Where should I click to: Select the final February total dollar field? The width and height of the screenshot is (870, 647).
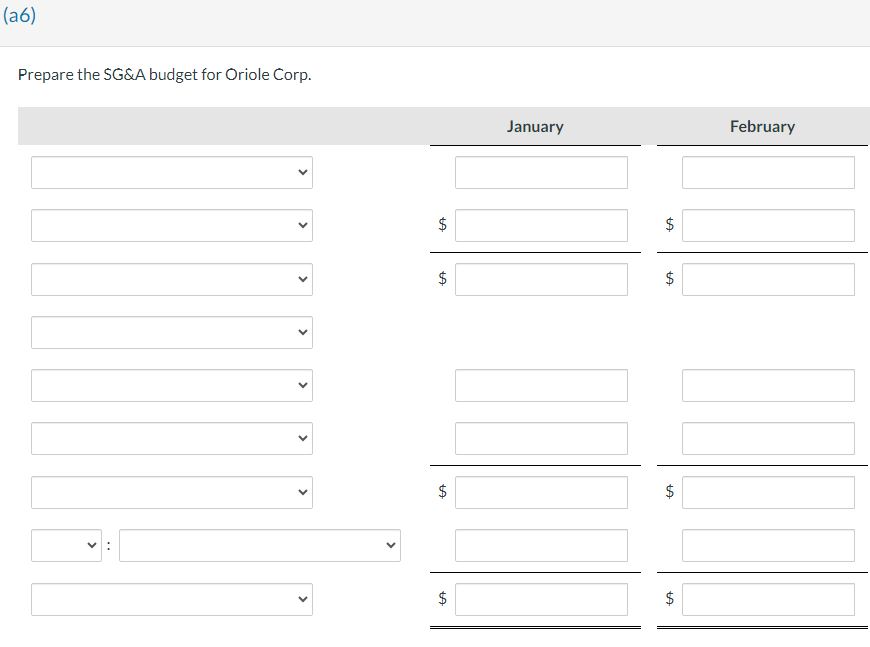(768, 599)
